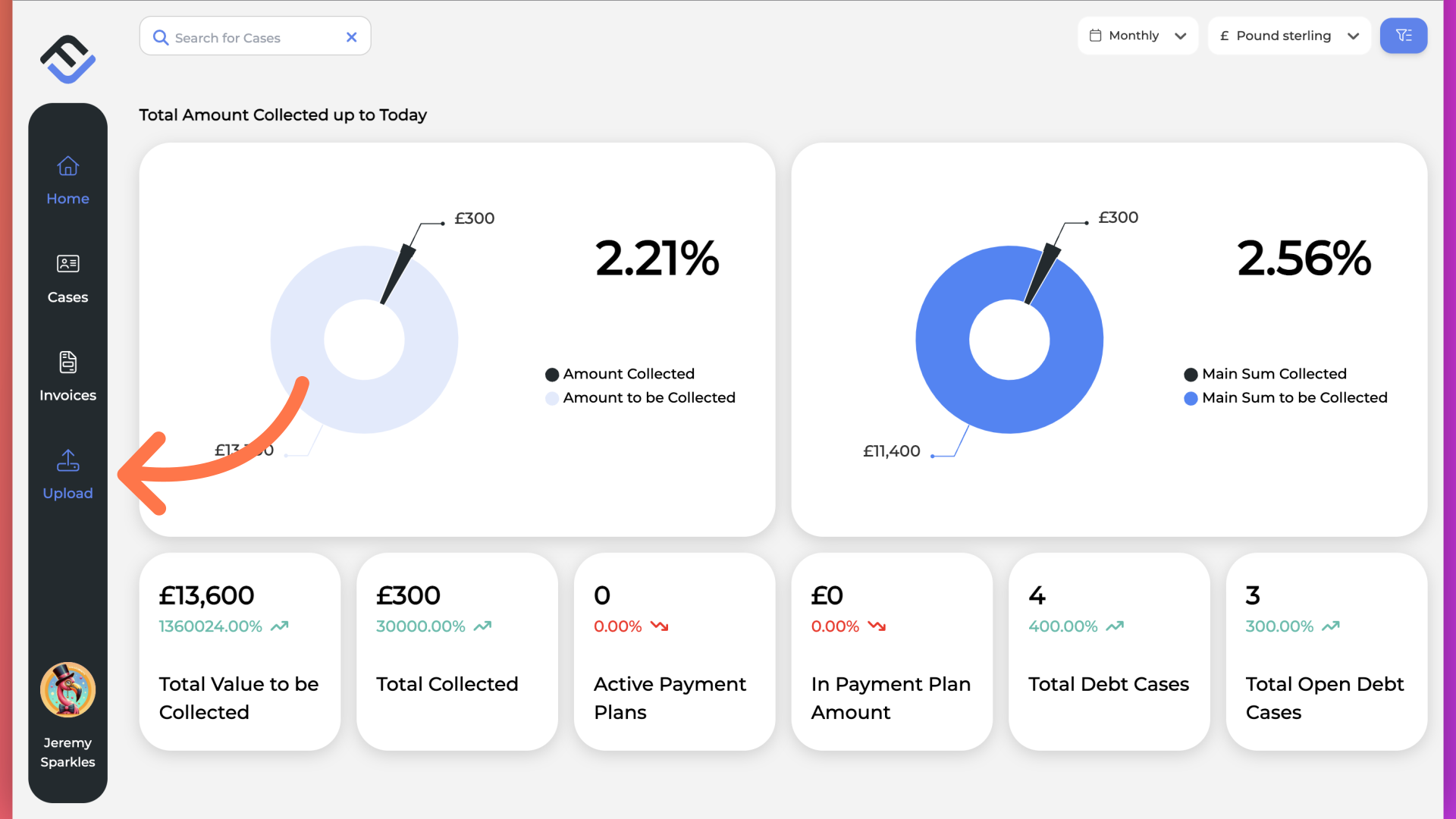This screenshot has height=819, width=1456.
Task: Expand the Monthly period dropdown
Action: tap(1138, 35)
